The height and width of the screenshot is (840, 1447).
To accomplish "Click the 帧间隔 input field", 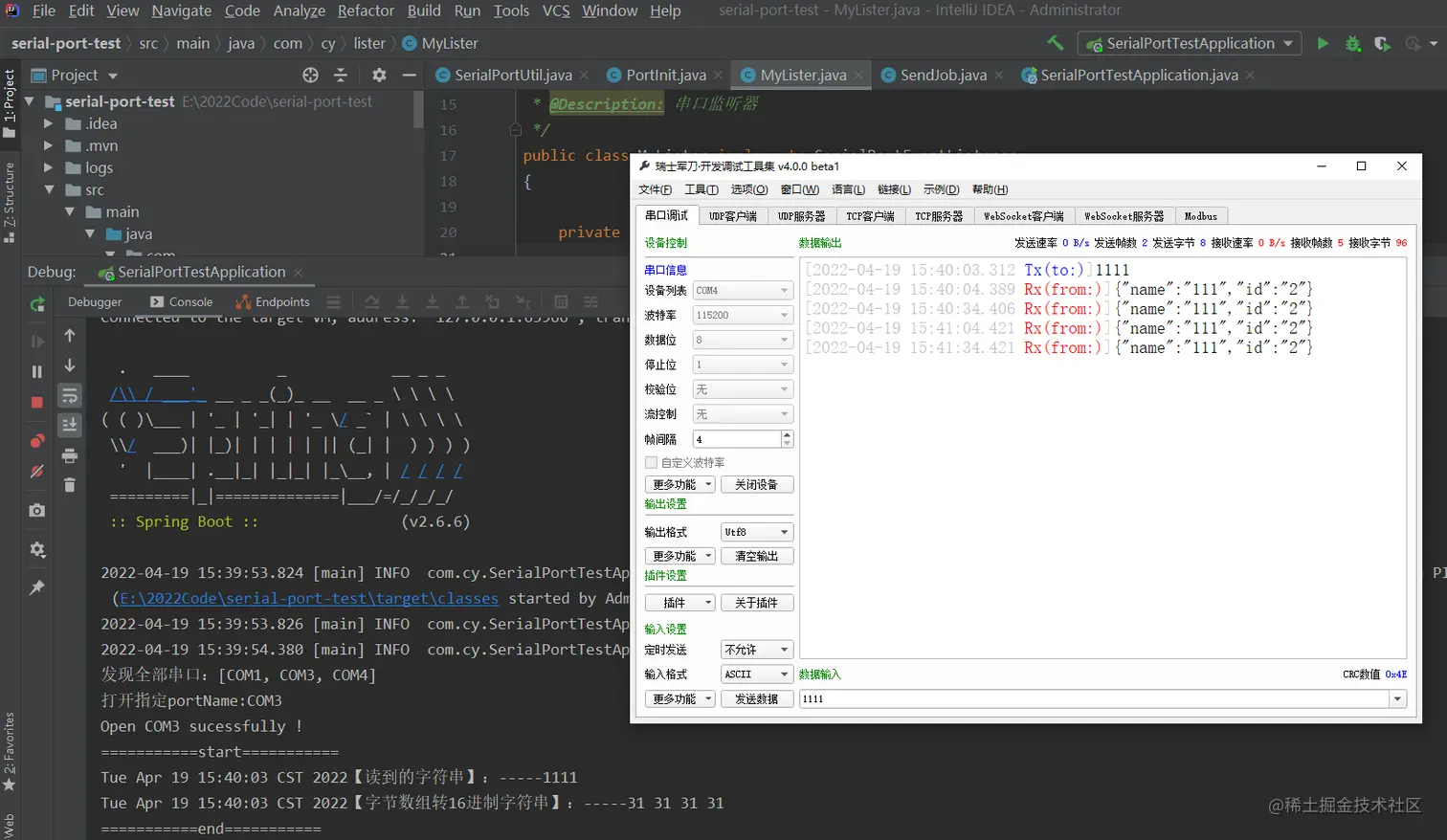I will 737,439.
